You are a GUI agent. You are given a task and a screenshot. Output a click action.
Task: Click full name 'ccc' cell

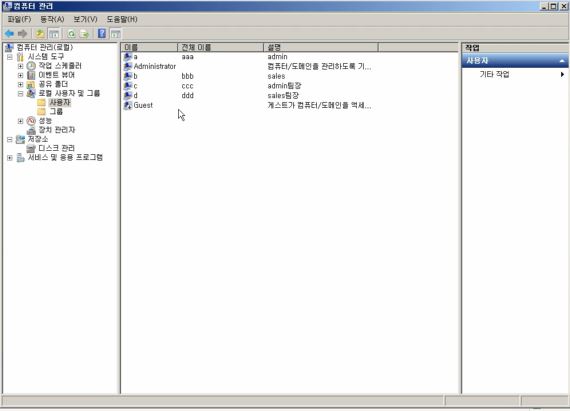[x=188, y=86]
